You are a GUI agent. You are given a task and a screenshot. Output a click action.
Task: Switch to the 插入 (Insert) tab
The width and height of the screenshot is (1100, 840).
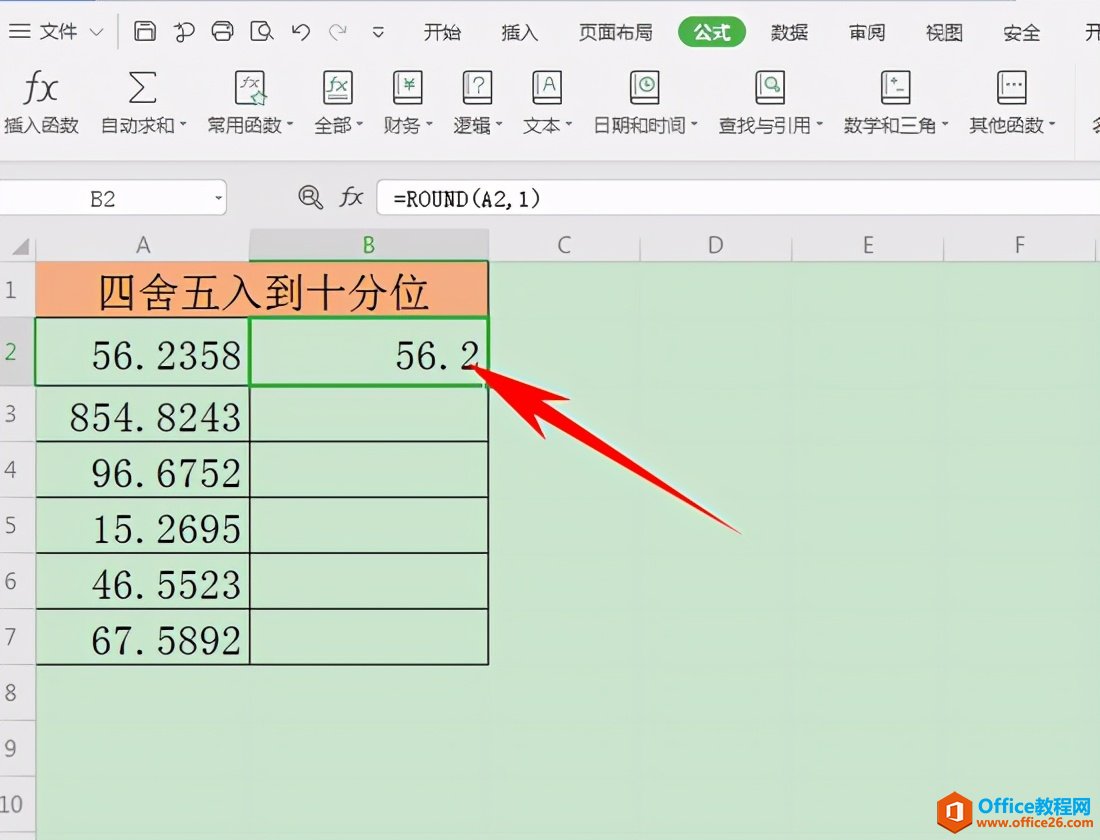(x=519, y=32)
